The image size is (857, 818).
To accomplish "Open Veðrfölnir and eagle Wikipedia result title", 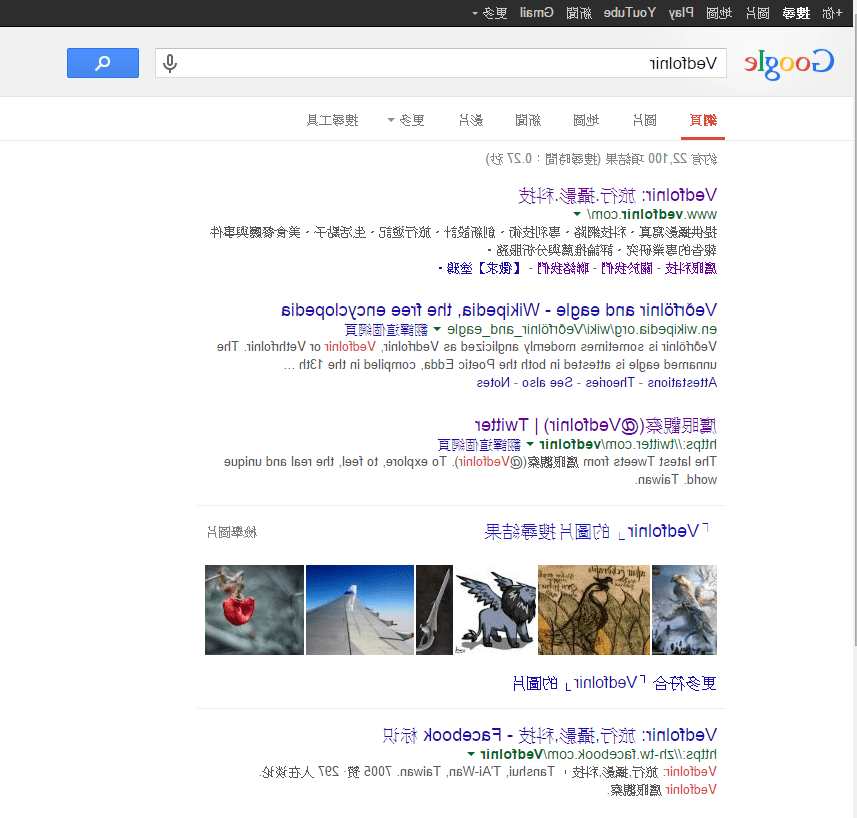I will point(498,310).
